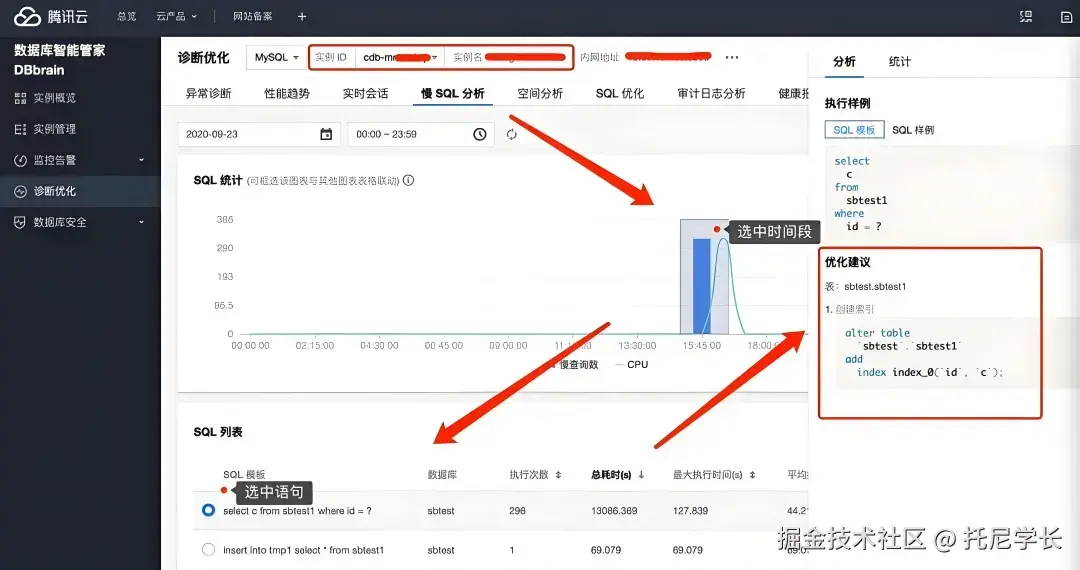
Task: Open the three-dot more options menu
Action: point(731,57)
